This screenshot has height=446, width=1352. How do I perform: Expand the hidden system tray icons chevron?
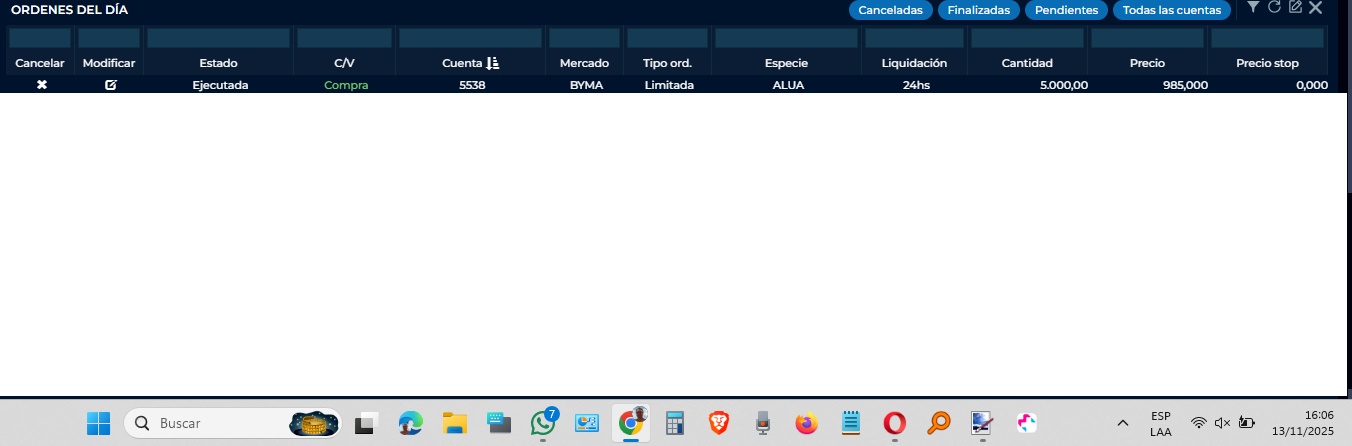[x=1123, y=423]
